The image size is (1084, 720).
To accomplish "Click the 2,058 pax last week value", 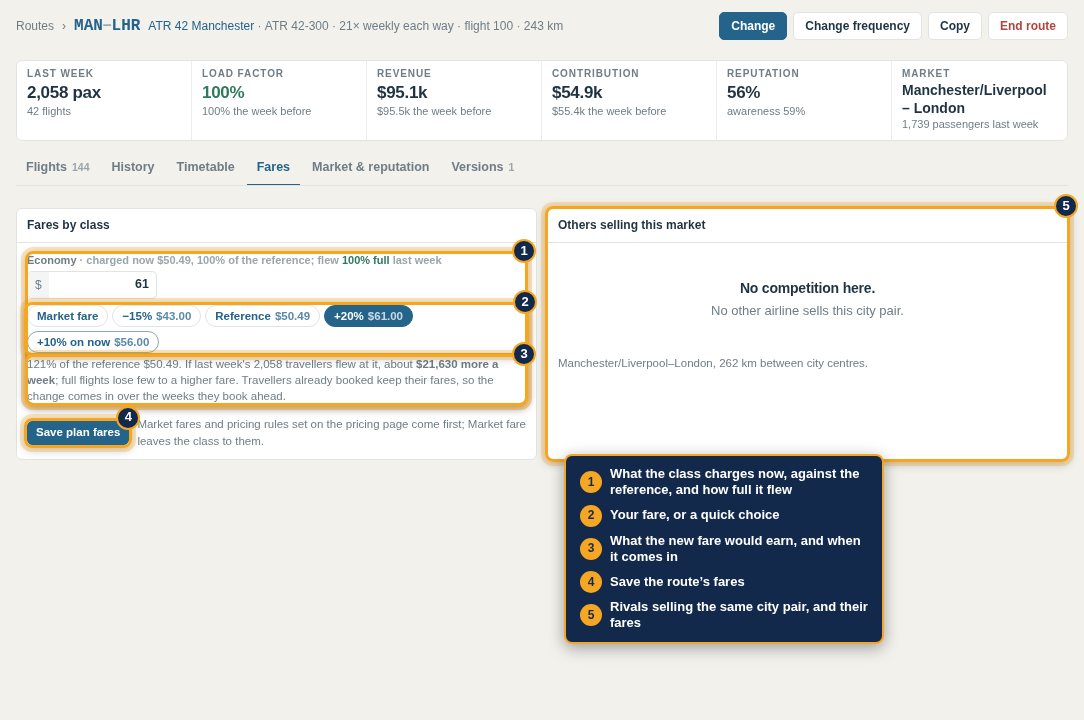I will pyautogui.click(x=64, y=92).
